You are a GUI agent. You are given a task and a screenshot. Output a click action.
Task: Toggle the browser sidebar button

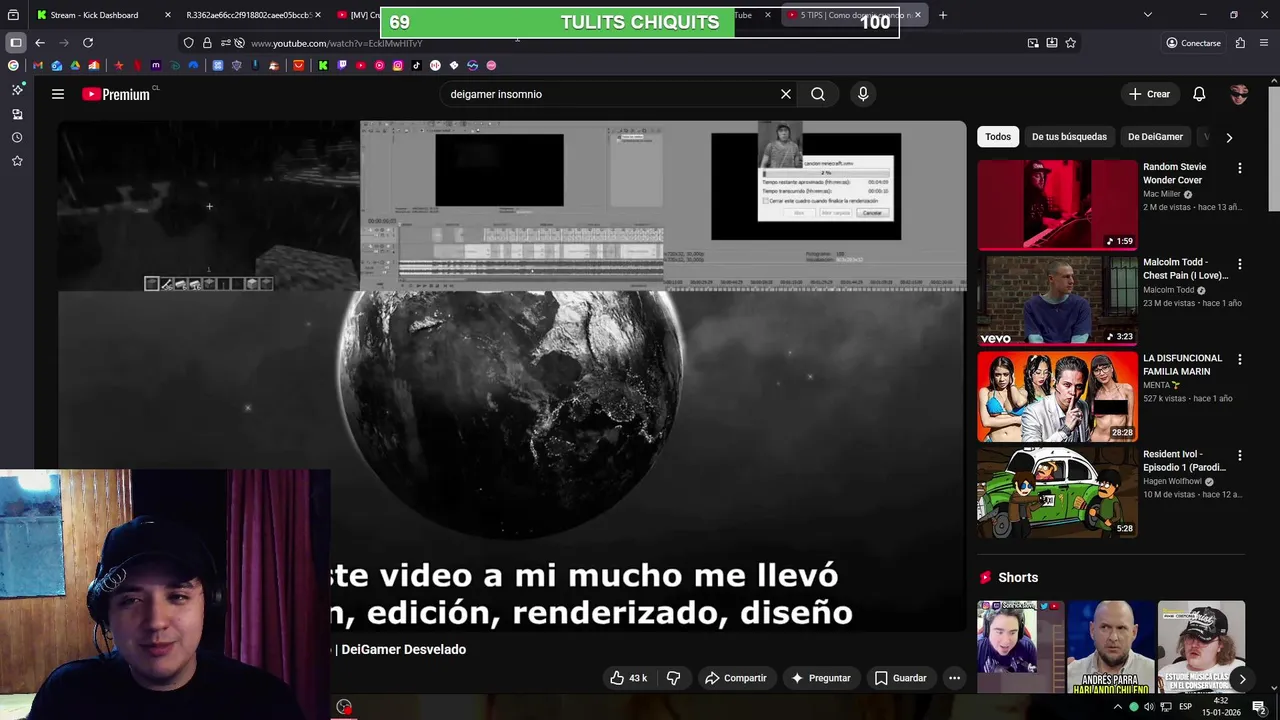click(15, 43)
